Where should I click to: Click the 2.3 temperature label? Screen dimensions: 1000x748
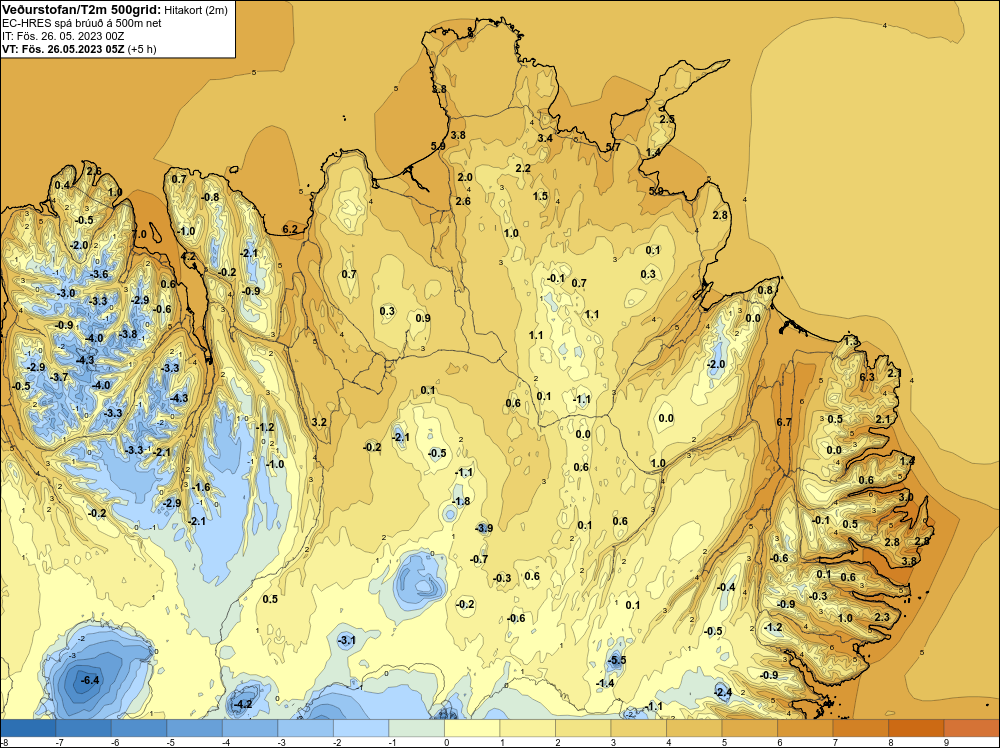[882, 617]
